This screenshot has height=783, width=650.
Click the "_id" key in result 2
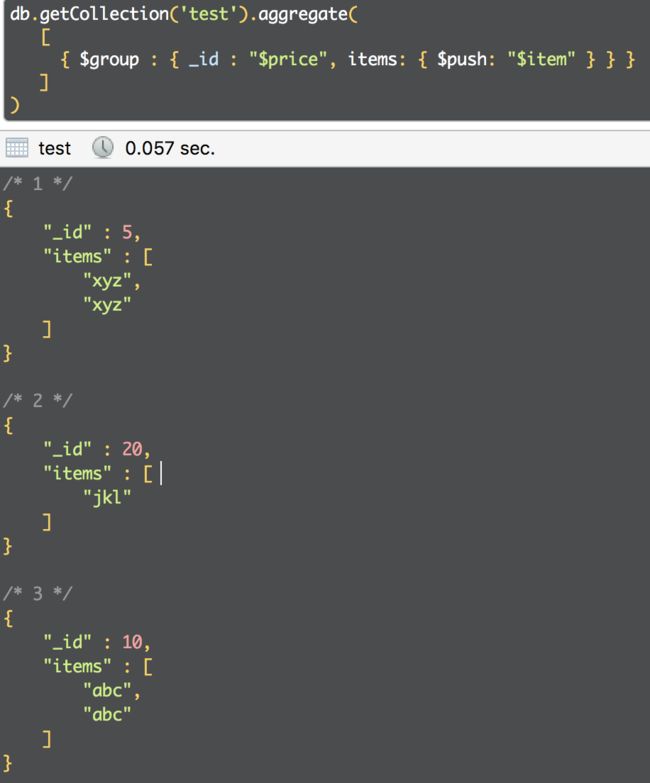[x=67, y=449]
